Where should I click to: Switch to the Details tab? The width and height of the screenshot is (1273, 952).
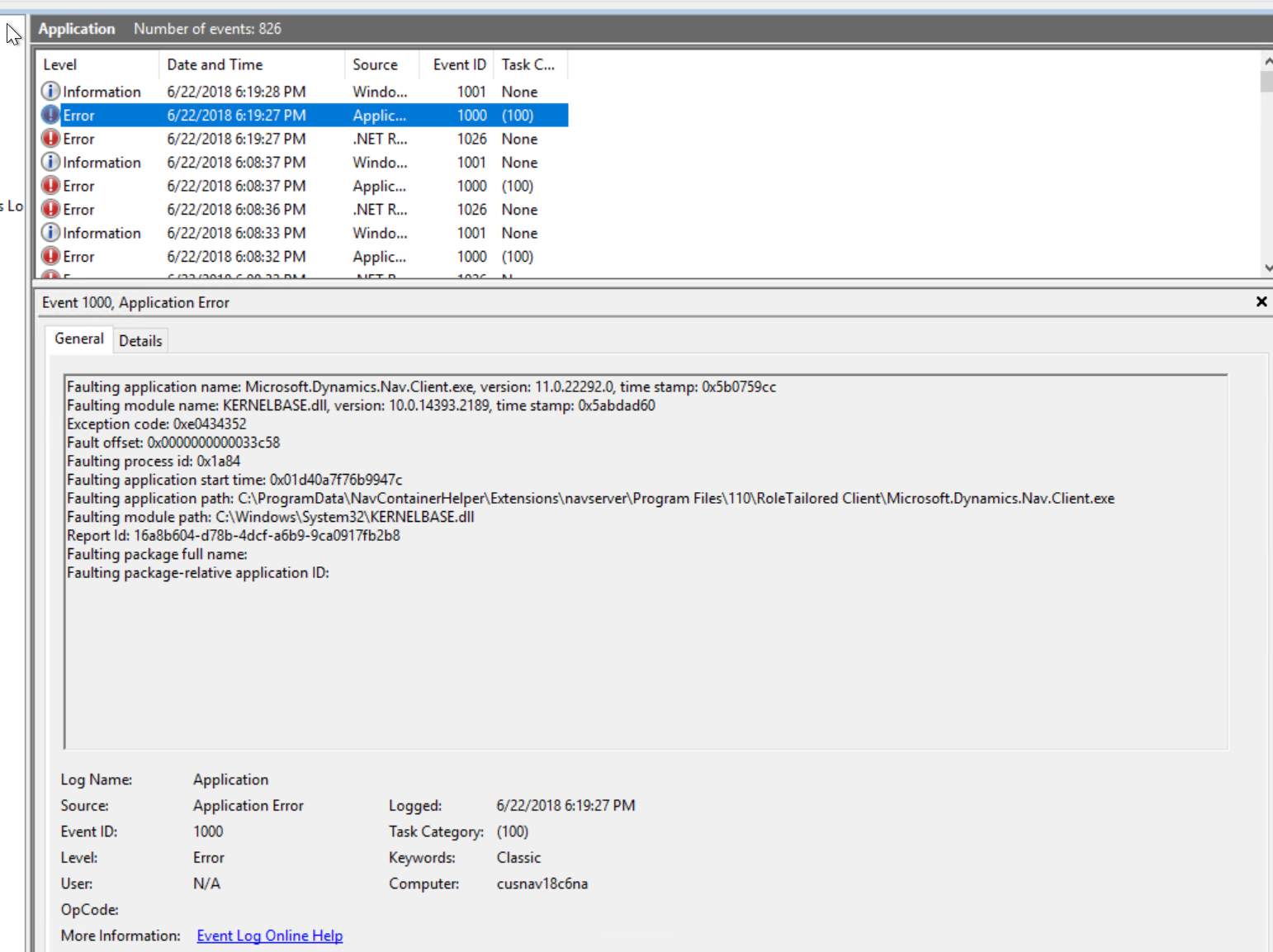[x=140, y=340]
